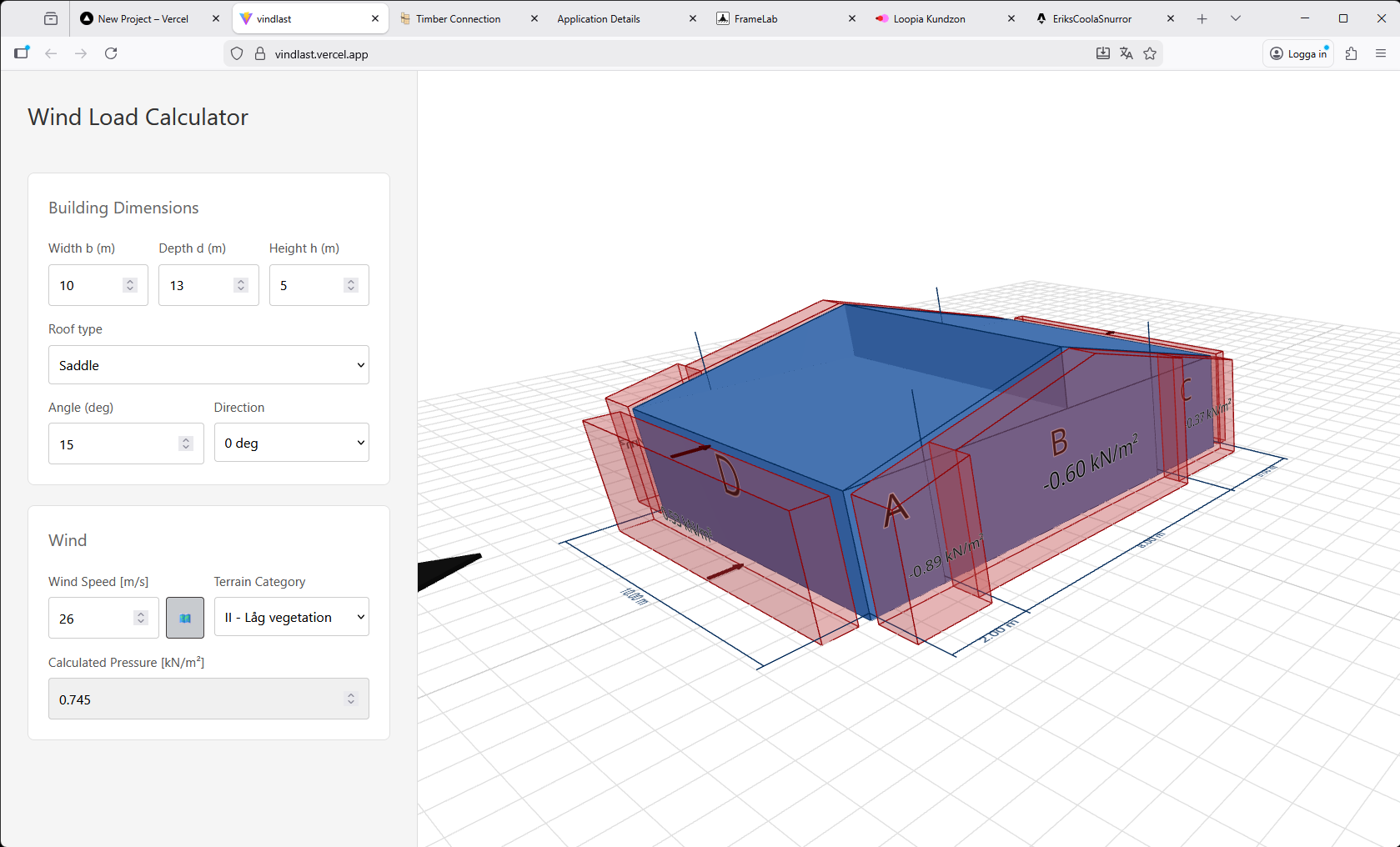Viewport: 1400px width, 847px height.
Task: Open the extensions puzzle icon
Action: click(1352, 53)
